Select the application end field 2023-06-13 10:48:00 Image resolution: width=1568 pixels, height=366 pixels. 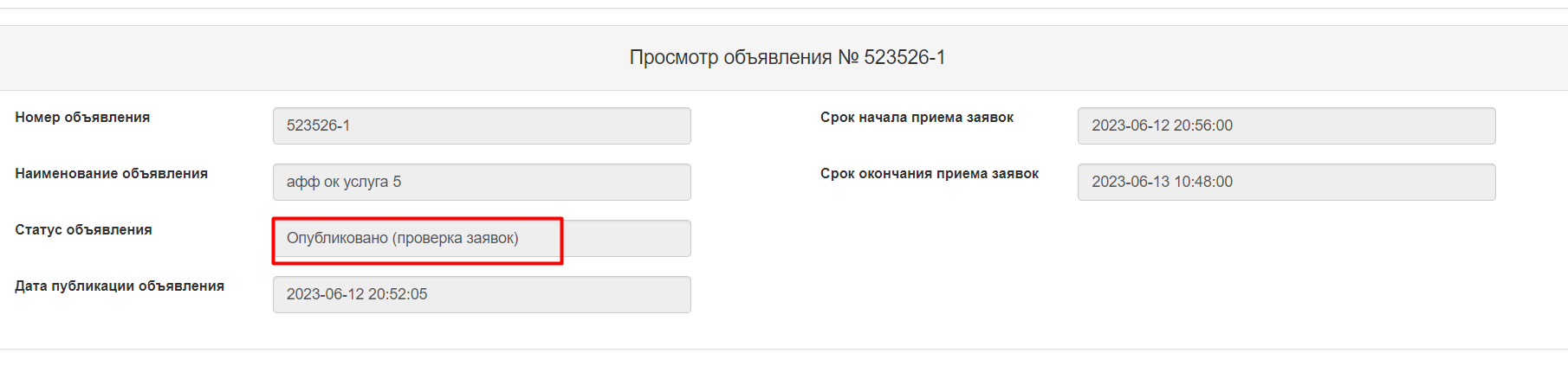click(1286, 182)
